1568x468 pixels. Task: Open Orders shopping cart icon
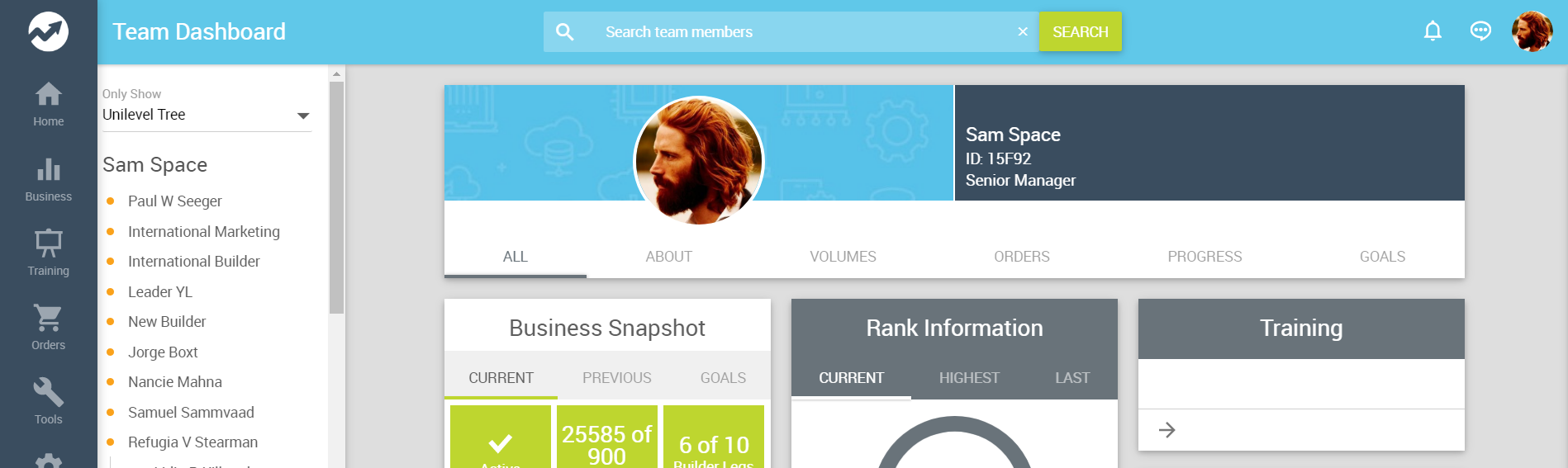pyautogui.click(x=48, y=319)
